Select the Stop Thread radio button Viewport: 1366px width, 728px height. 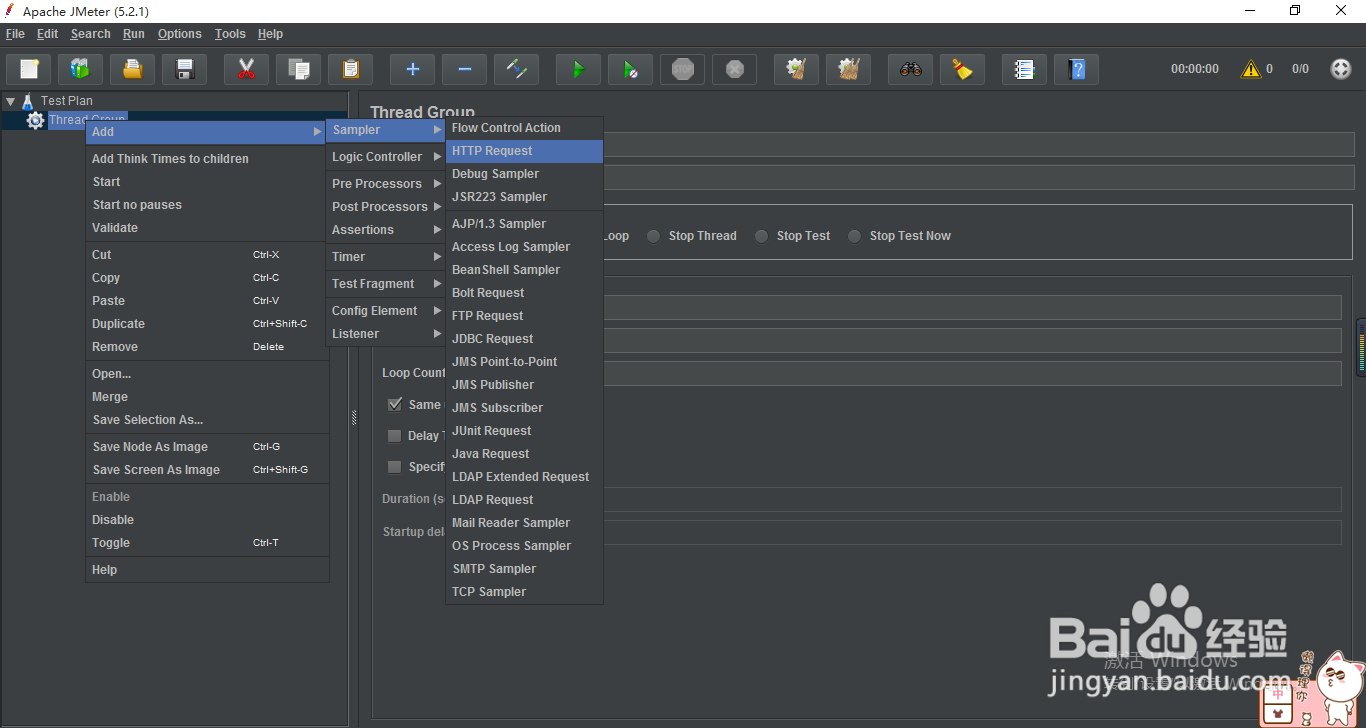pyautogui.click(x=653, y=236)
